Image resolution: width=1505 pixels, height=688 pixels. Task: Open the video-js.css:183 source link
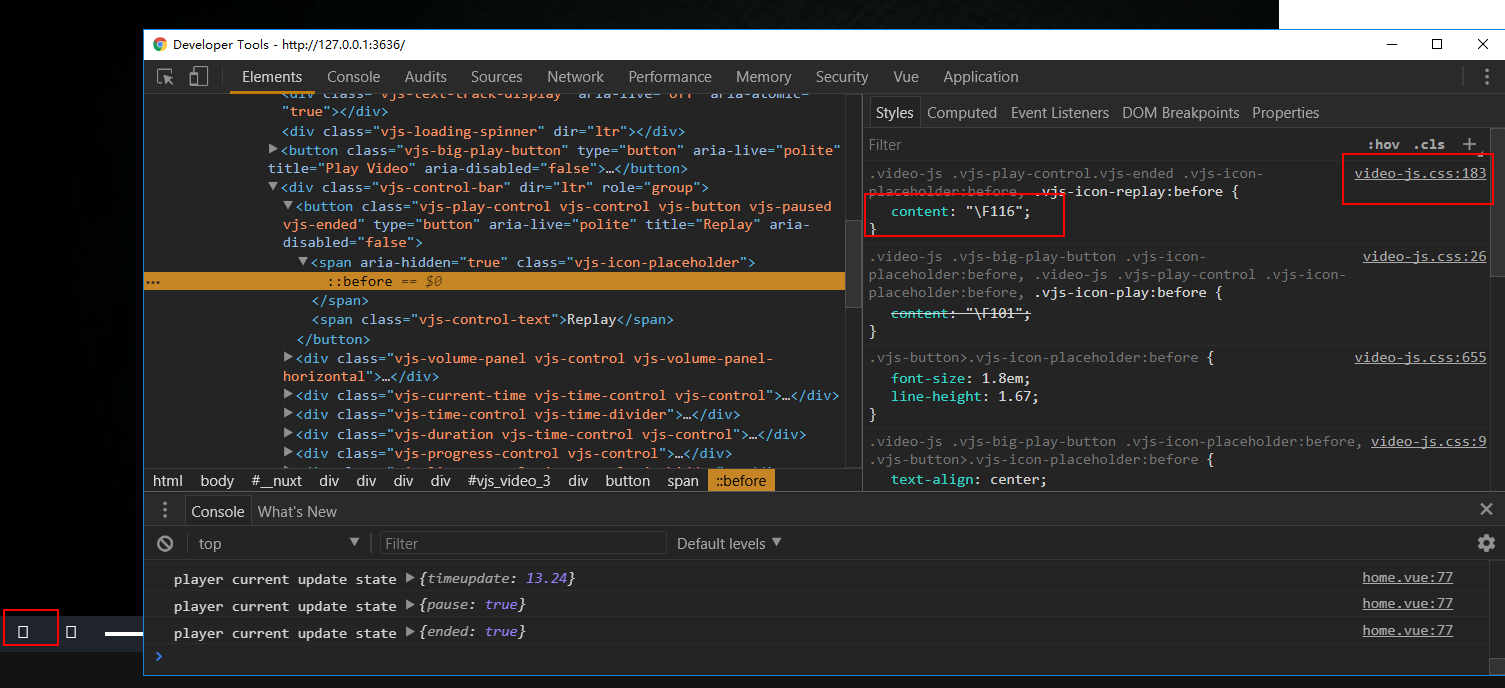(1420, 173)
